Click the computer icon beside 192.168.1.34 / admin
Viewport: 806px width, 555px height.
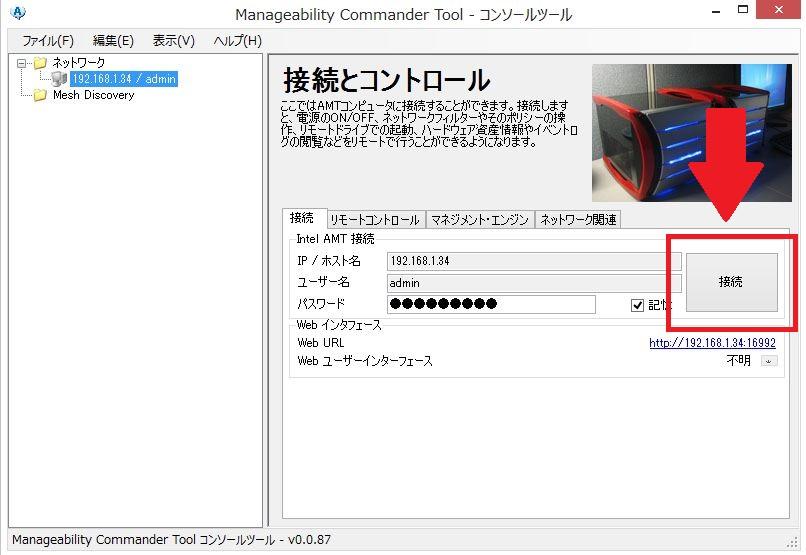[x=60, y=79]
